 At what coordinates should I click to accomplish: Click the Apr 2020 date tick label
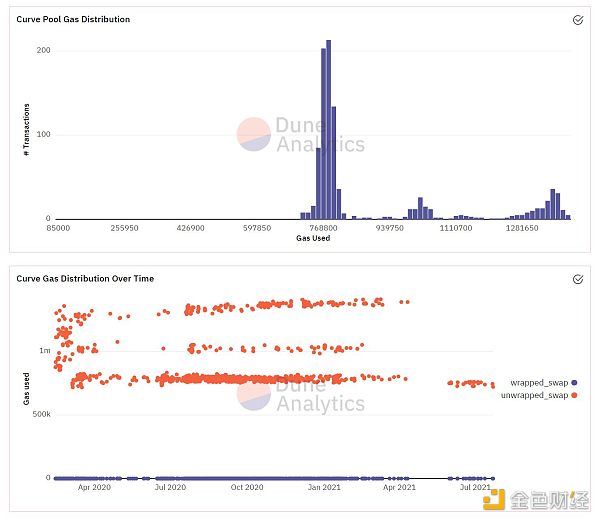94,487
